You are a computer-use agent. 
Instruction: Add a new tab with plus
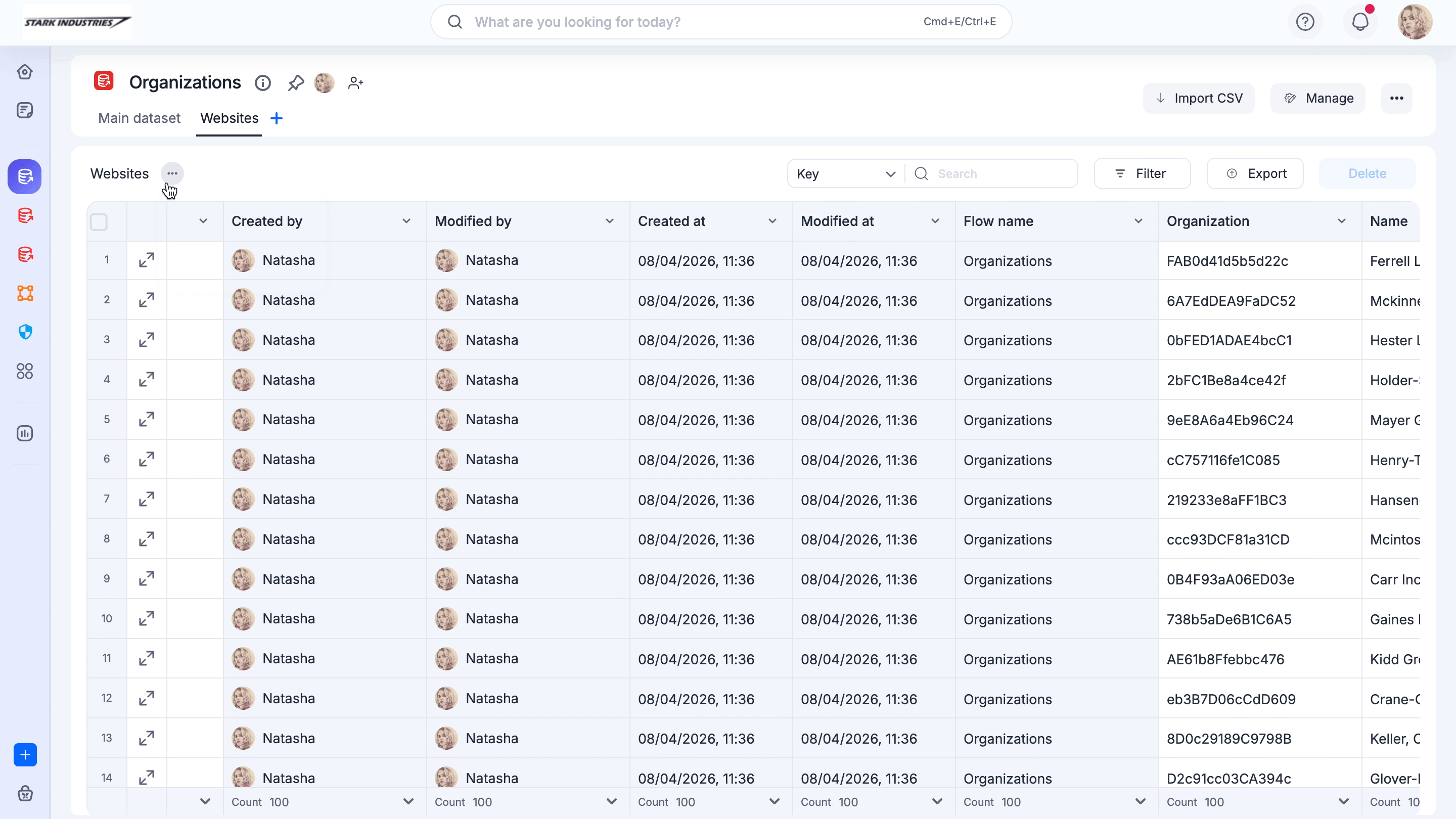point(277,118)
